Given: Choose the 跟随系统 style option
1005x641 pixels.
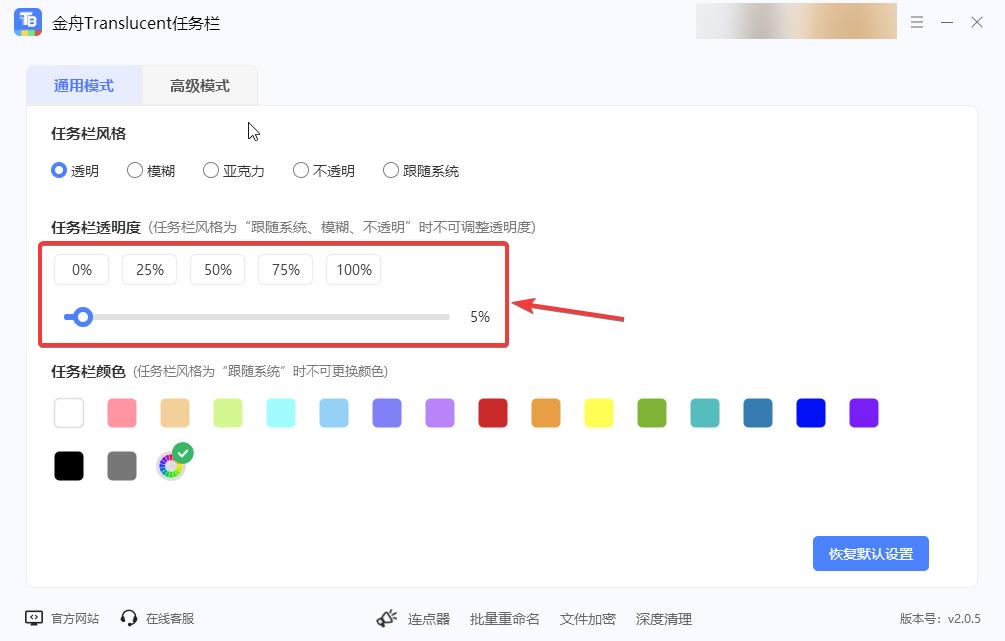Looking at the screenshot, I should tap(420, 170).
